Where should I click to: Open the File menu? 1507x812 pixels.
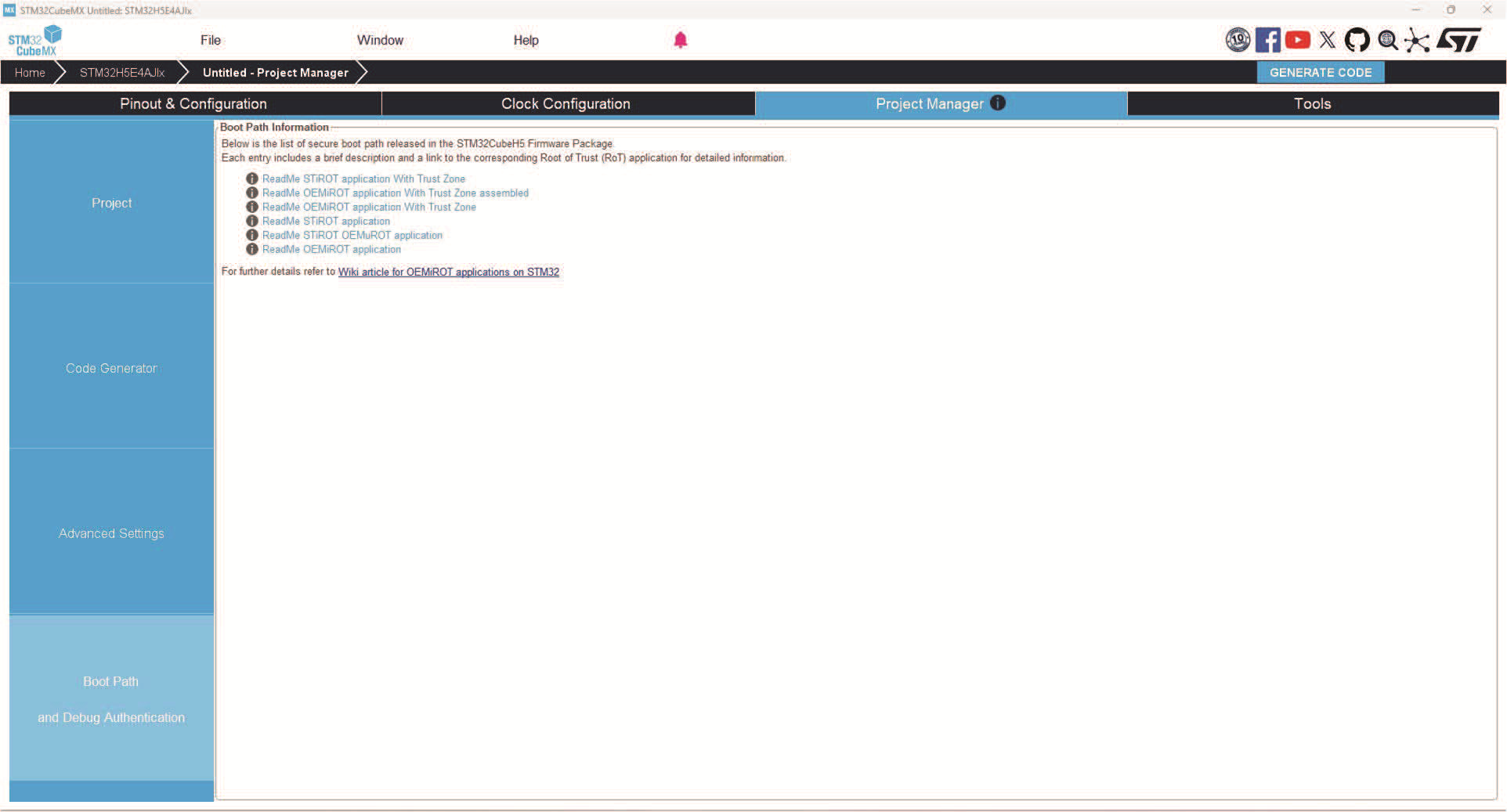click(x=211, y=40)
